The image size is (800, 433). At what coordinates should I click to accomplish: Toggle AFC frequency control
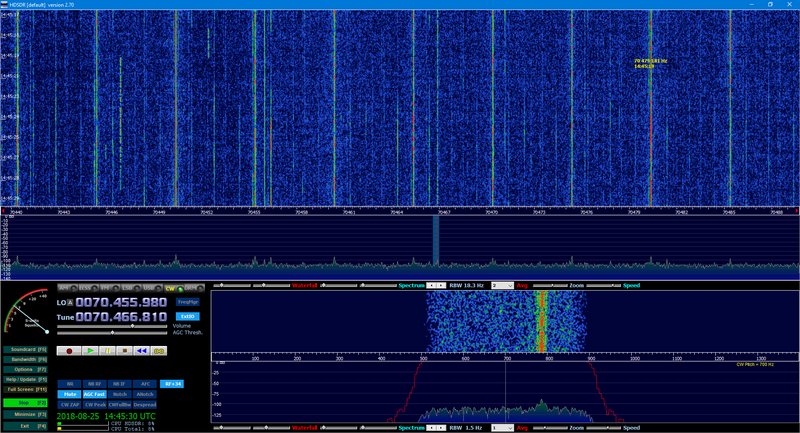145,384
